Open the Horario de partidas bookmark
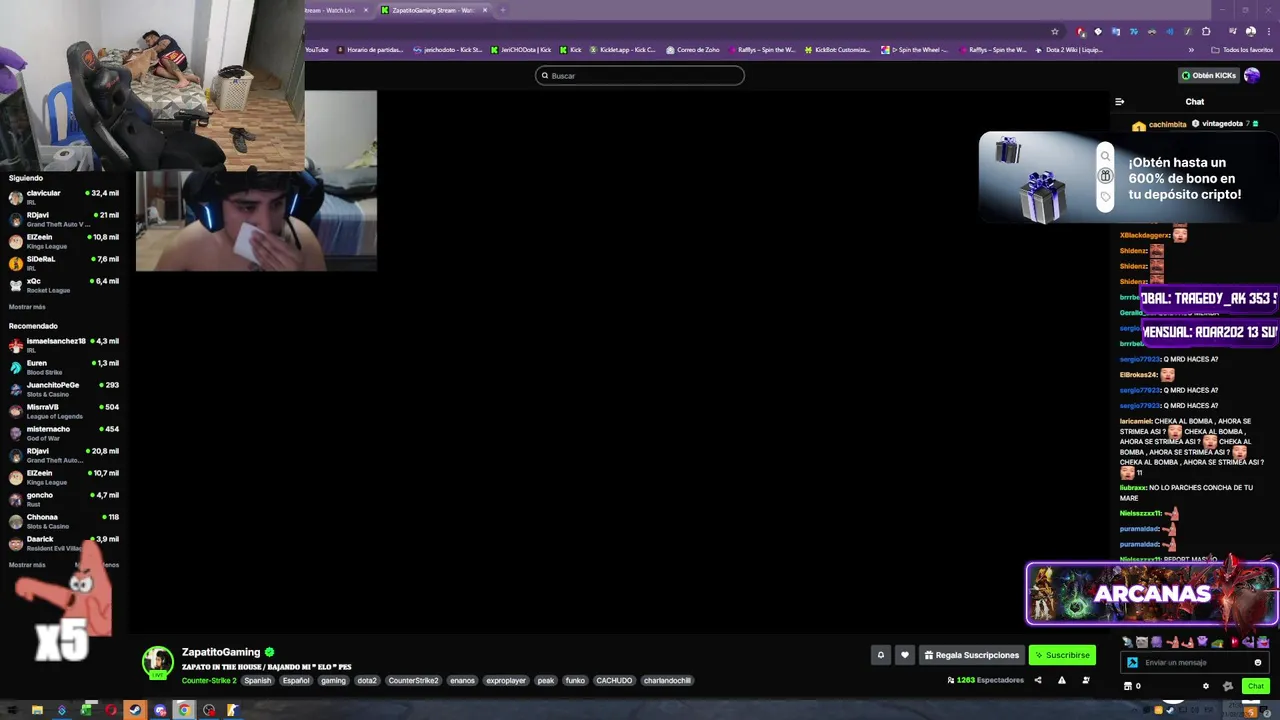Image resolution: width=1280 pixels, height=720 pixels. point(370,49)
